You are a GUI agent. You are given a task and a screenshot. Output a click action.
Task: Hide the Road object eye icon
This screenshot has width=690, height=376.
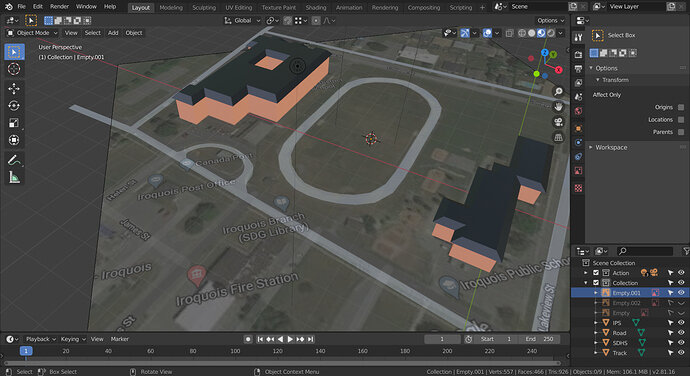point(681,333)
